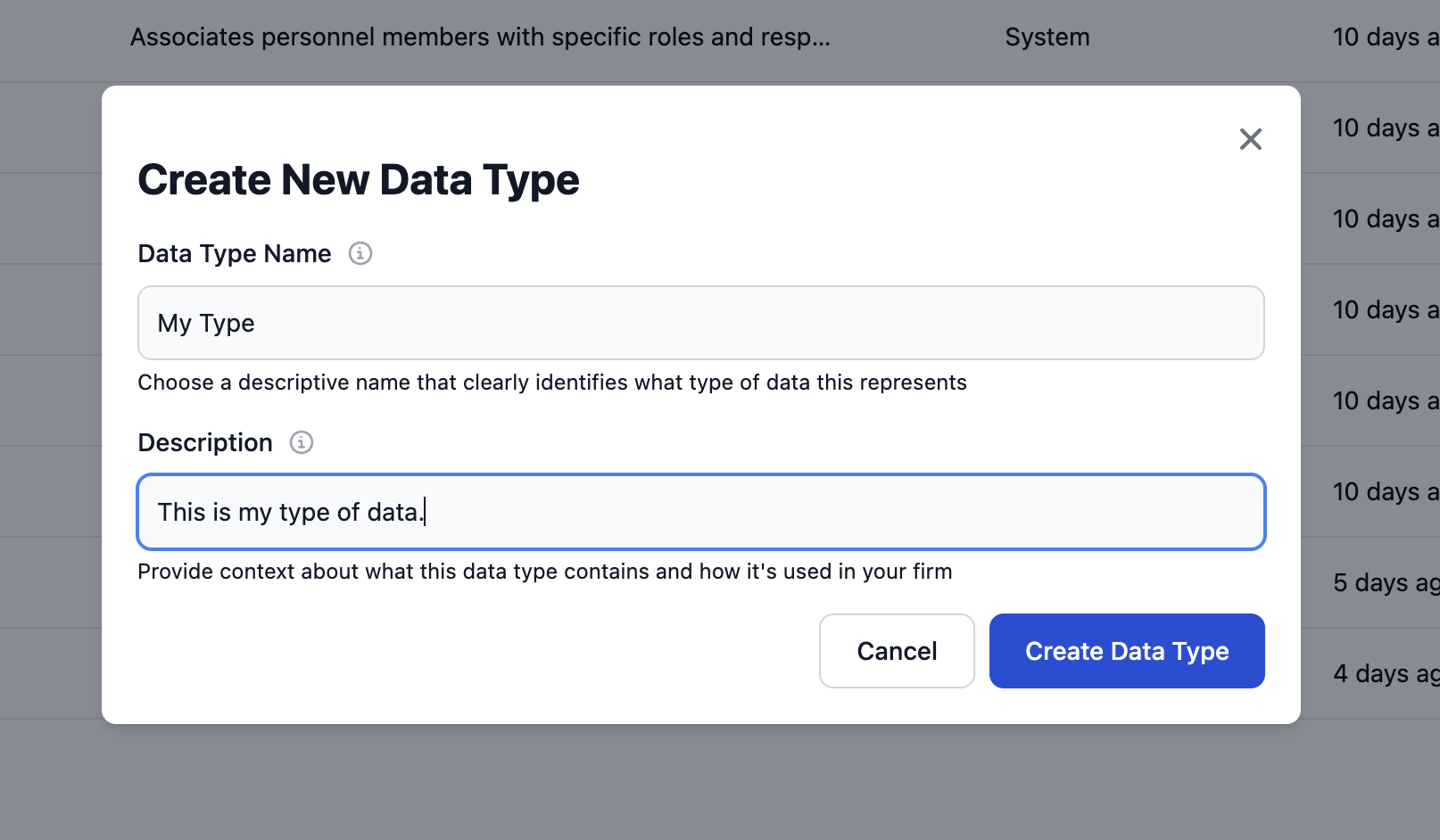
Task: Cancel creating the new data type
Action: (896, 651)
